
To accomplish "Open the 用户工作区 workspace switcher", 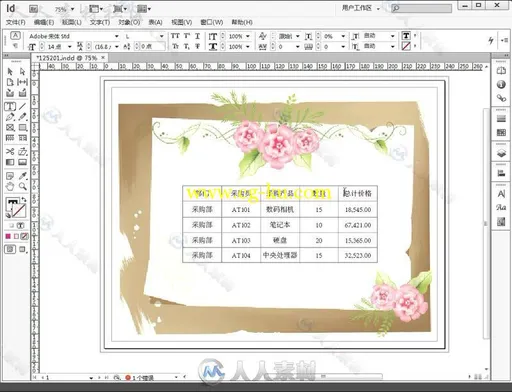I will pyautogui.click(x=361, y=8).
